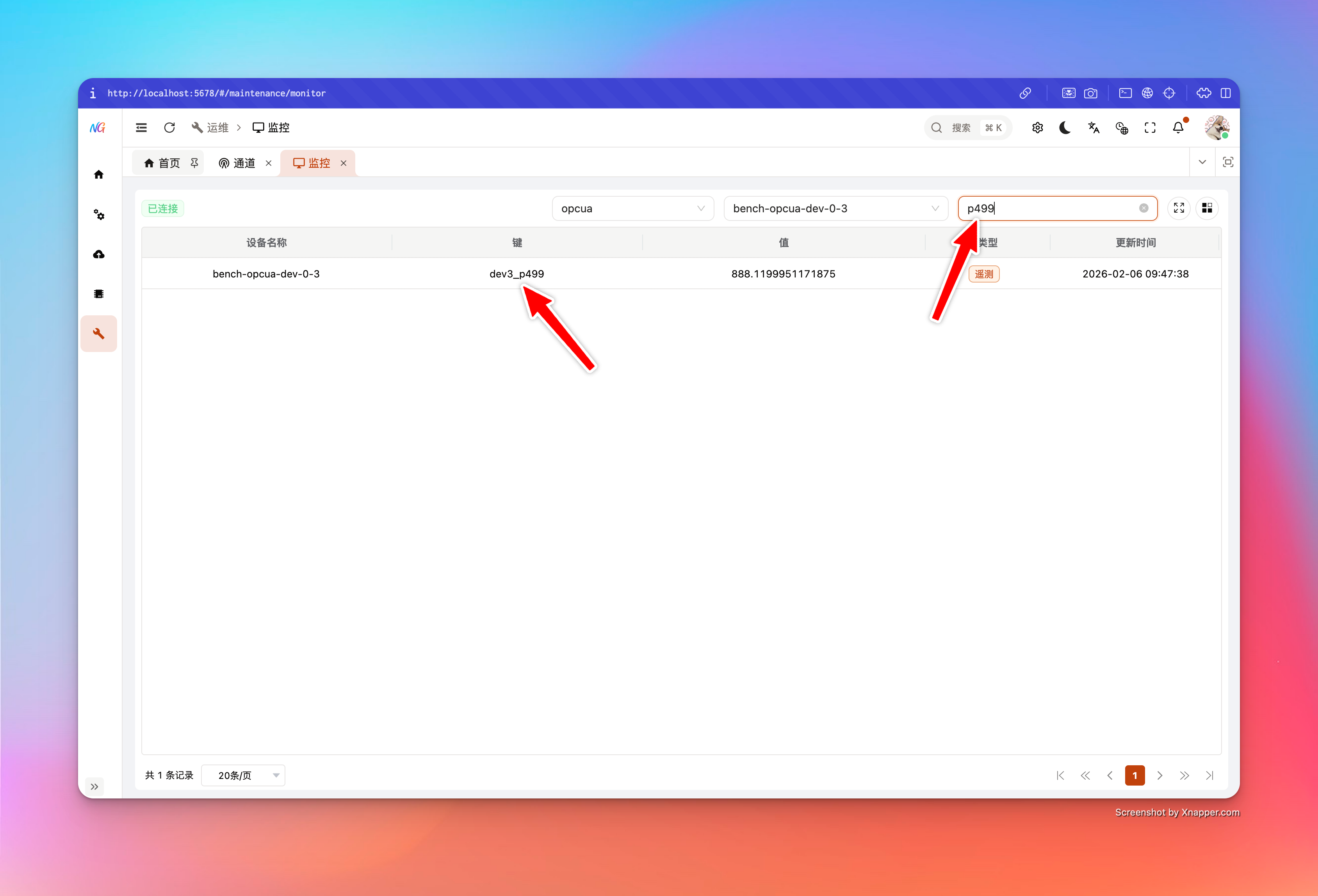This screenshot has width=1318, height=896.
Task: Collapse the sidebar with the double-arrow toggle
Action: [95, 786]
